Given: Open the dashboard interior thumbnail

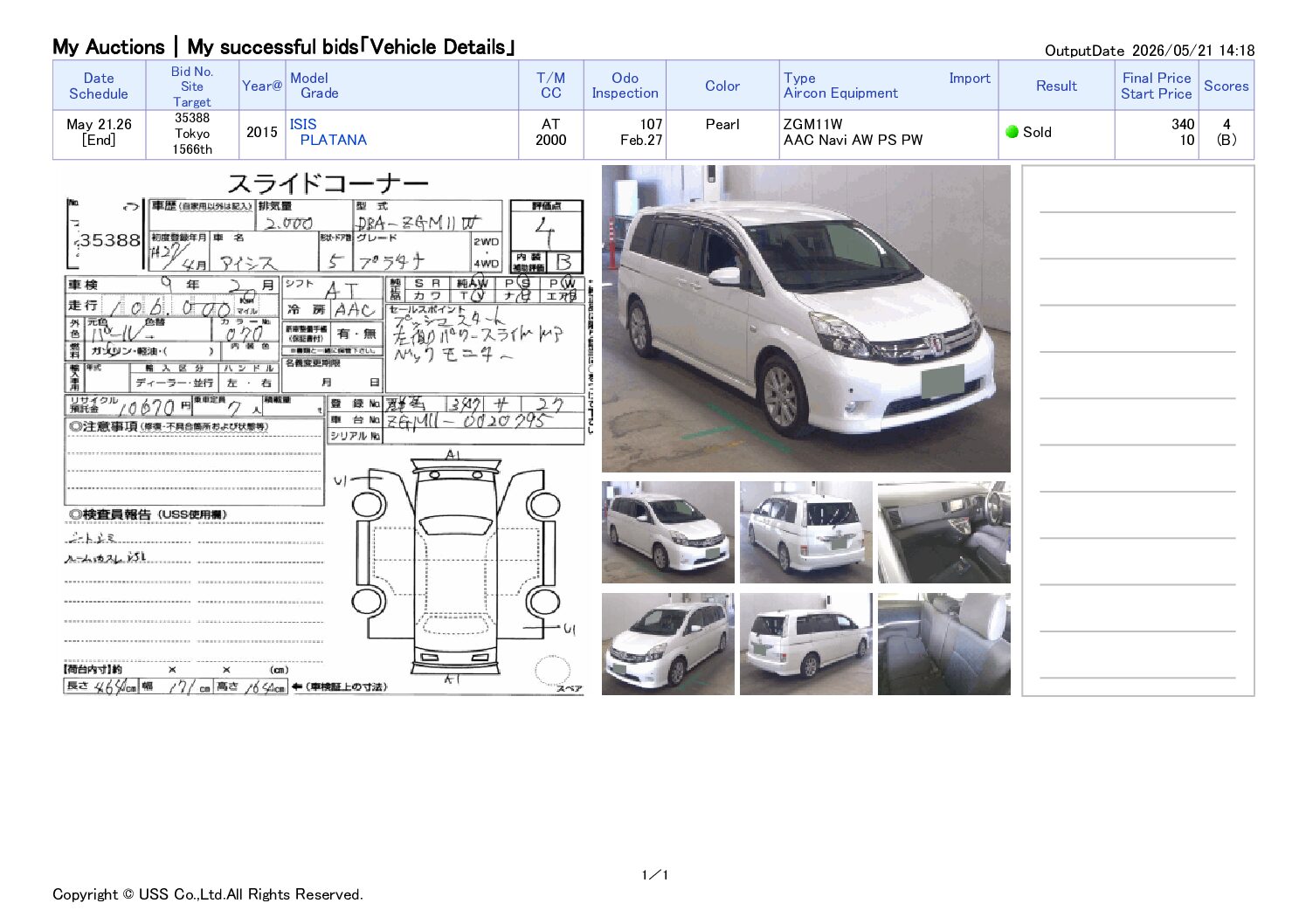Looking at the screenshot, I should click(x=943, y=532).
